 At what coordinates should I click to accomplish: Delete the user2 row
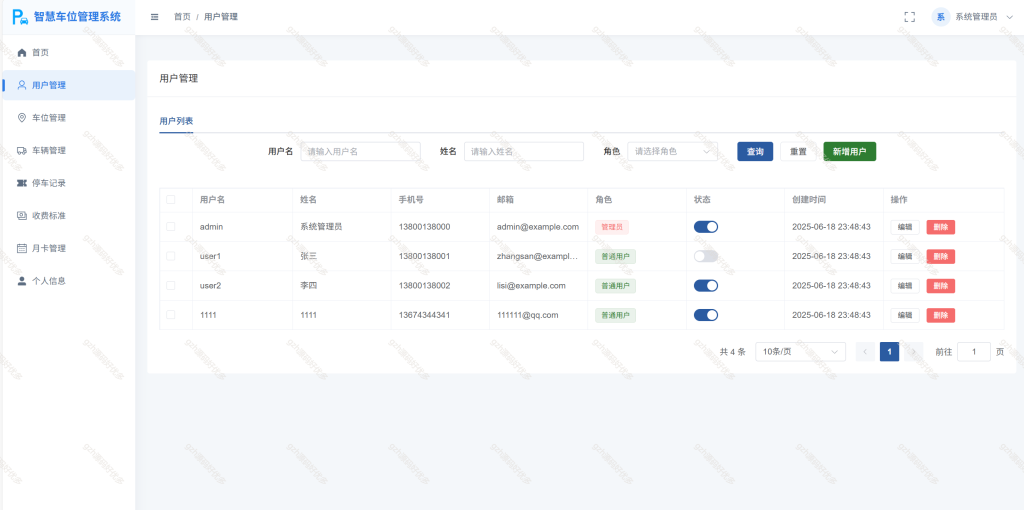tap(940, 286)
